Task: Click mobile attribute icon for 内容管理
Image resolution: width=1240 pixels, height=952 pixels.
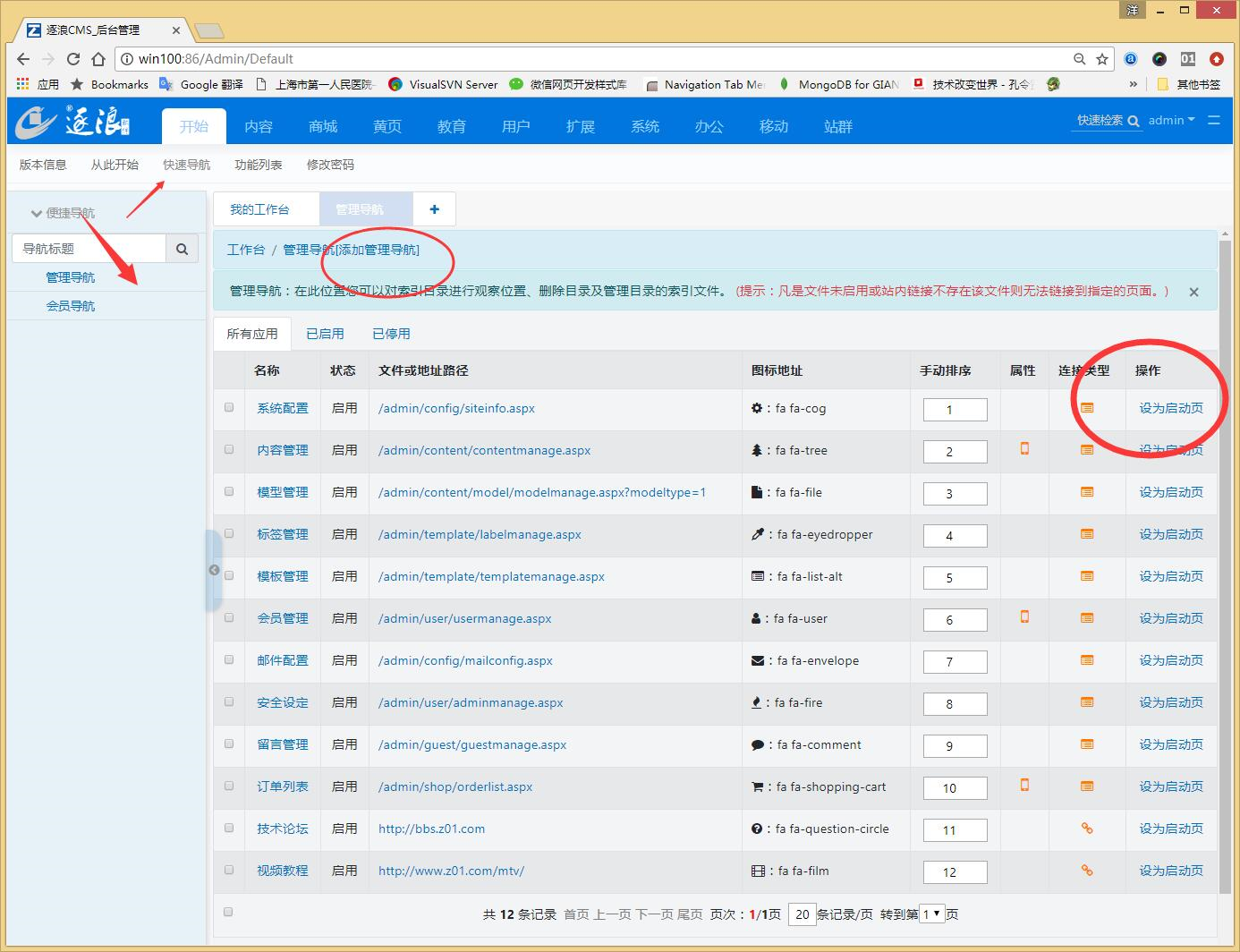Action: point(1024,449)
